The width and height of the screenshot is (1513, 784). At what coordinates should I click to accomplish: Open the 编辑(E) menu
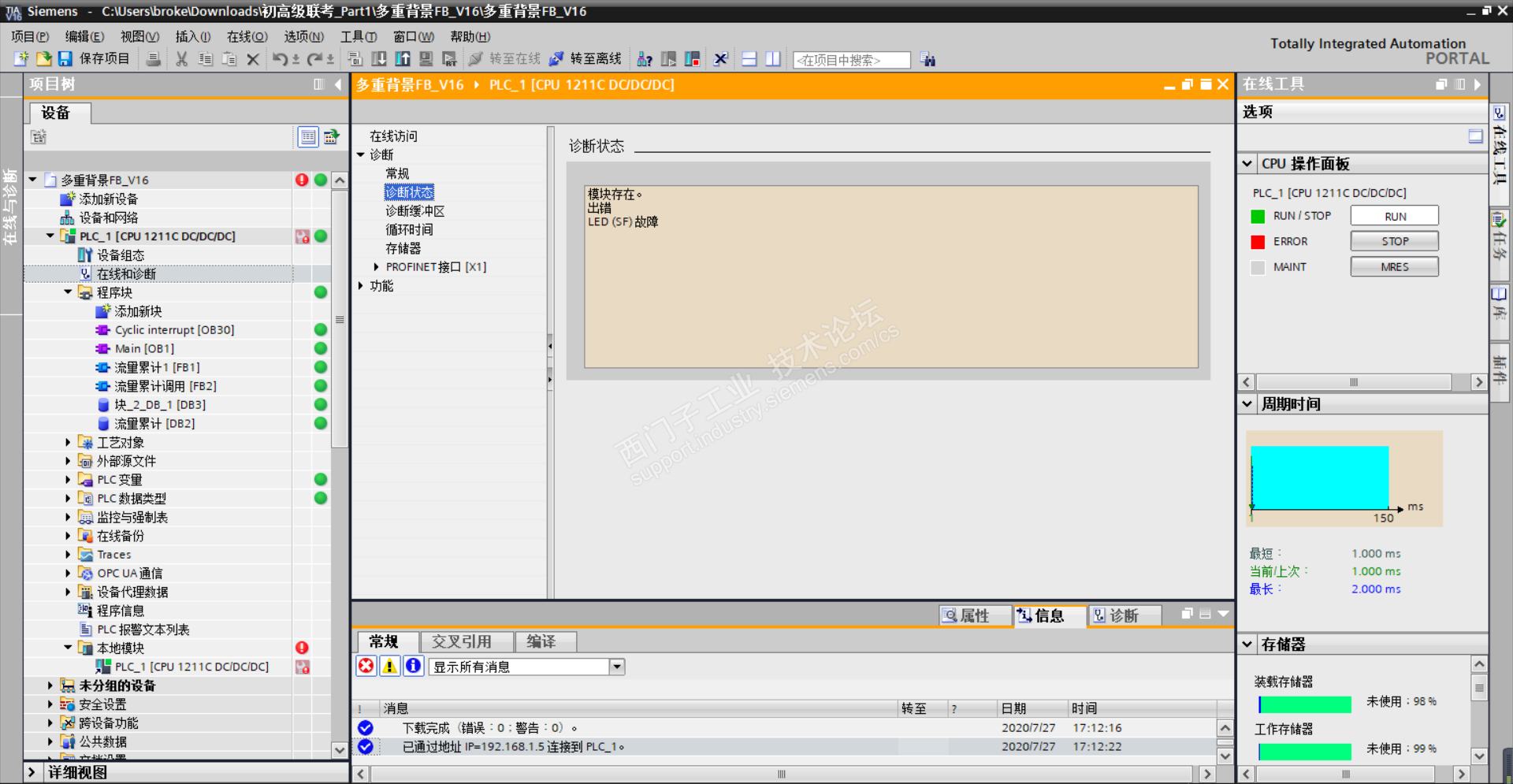tap(84, 36)
